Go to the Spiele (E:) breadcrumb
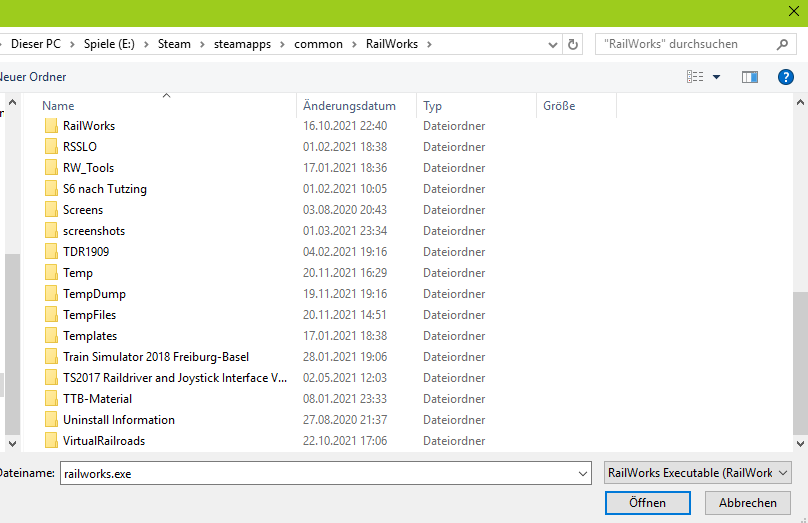Image resolution: width=808 pixels, height=523 pixels. click(x=109, y=44)
